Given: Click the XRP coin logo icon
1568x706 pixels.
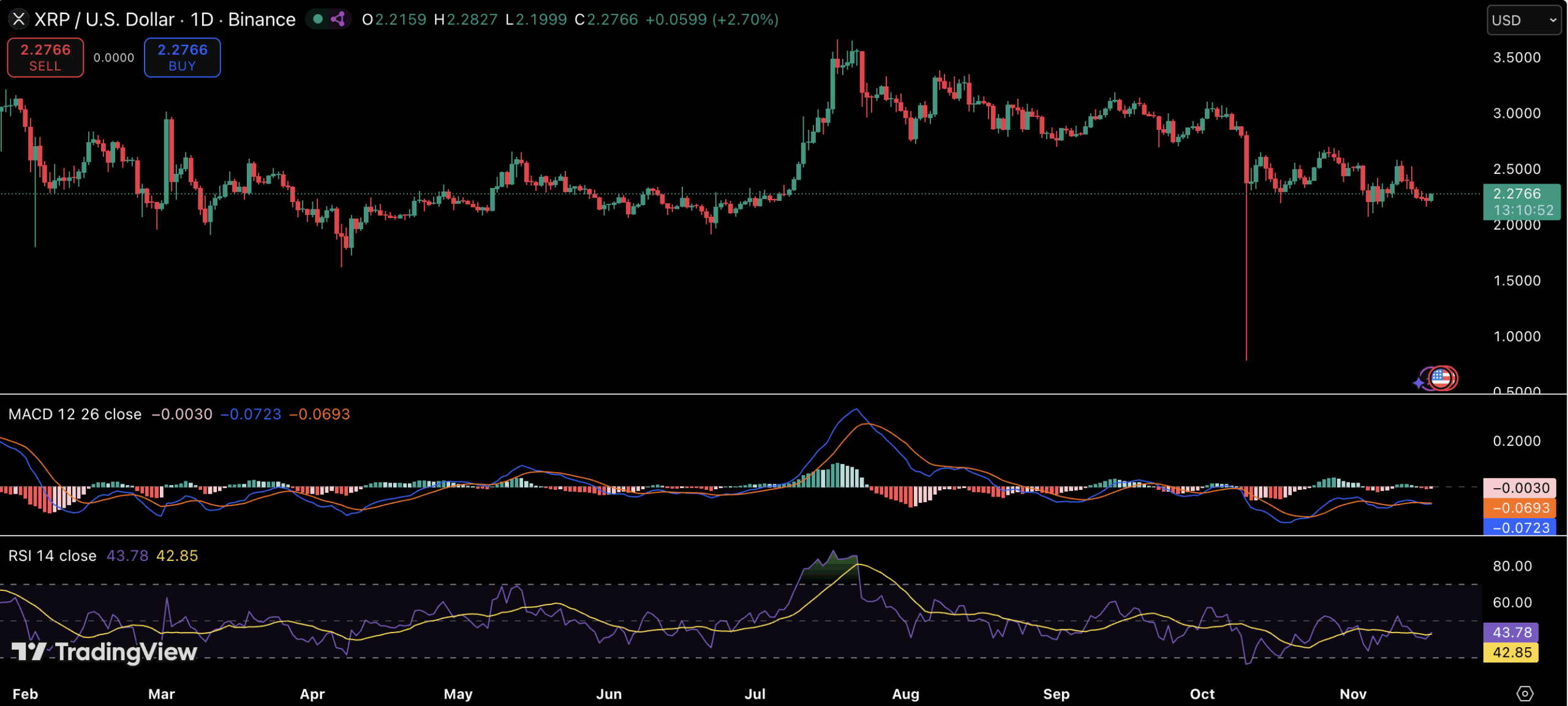Looking at the screenshot, I should [19, 20].
